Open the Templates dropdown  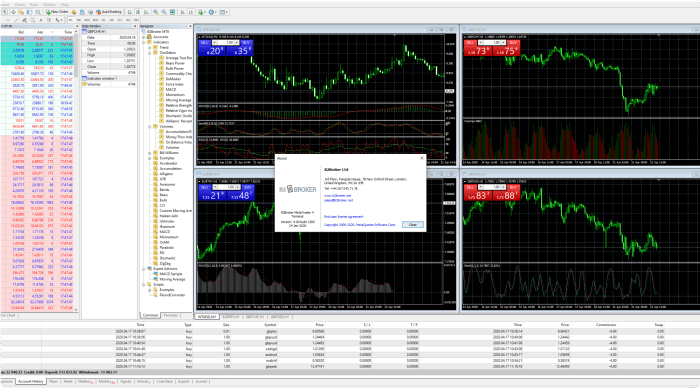224,12
